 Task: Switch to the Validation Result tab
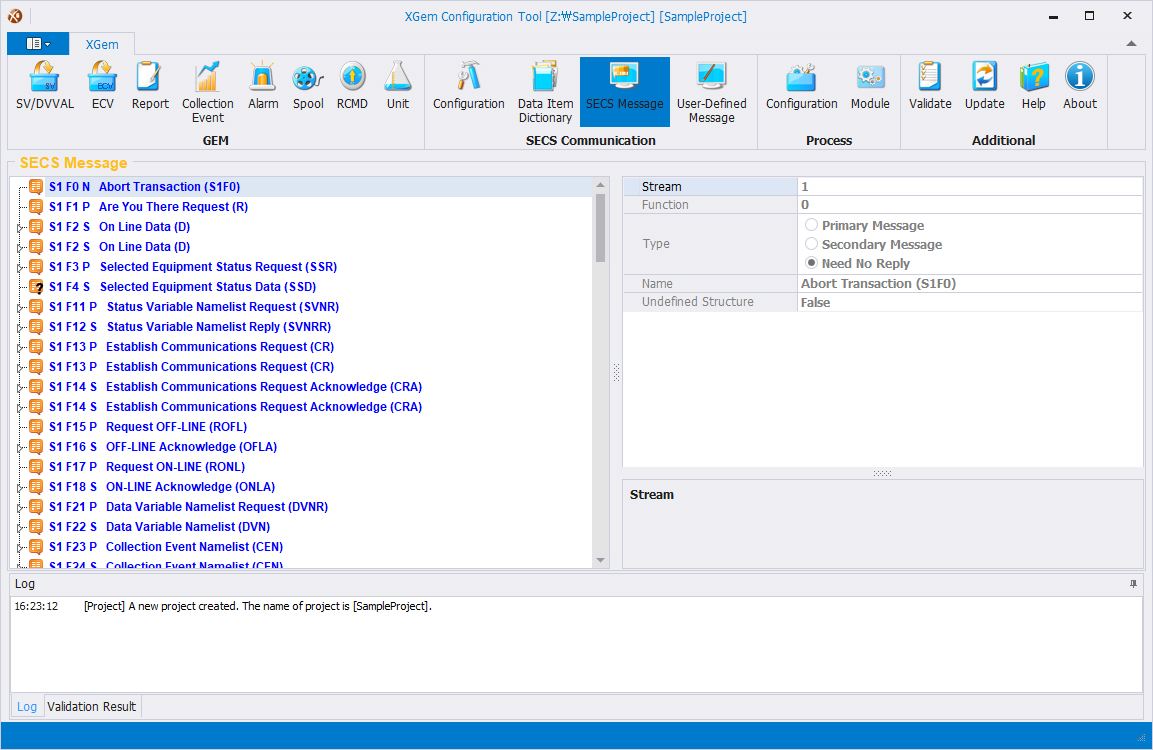pyautogui.click(x=92, y=707)
